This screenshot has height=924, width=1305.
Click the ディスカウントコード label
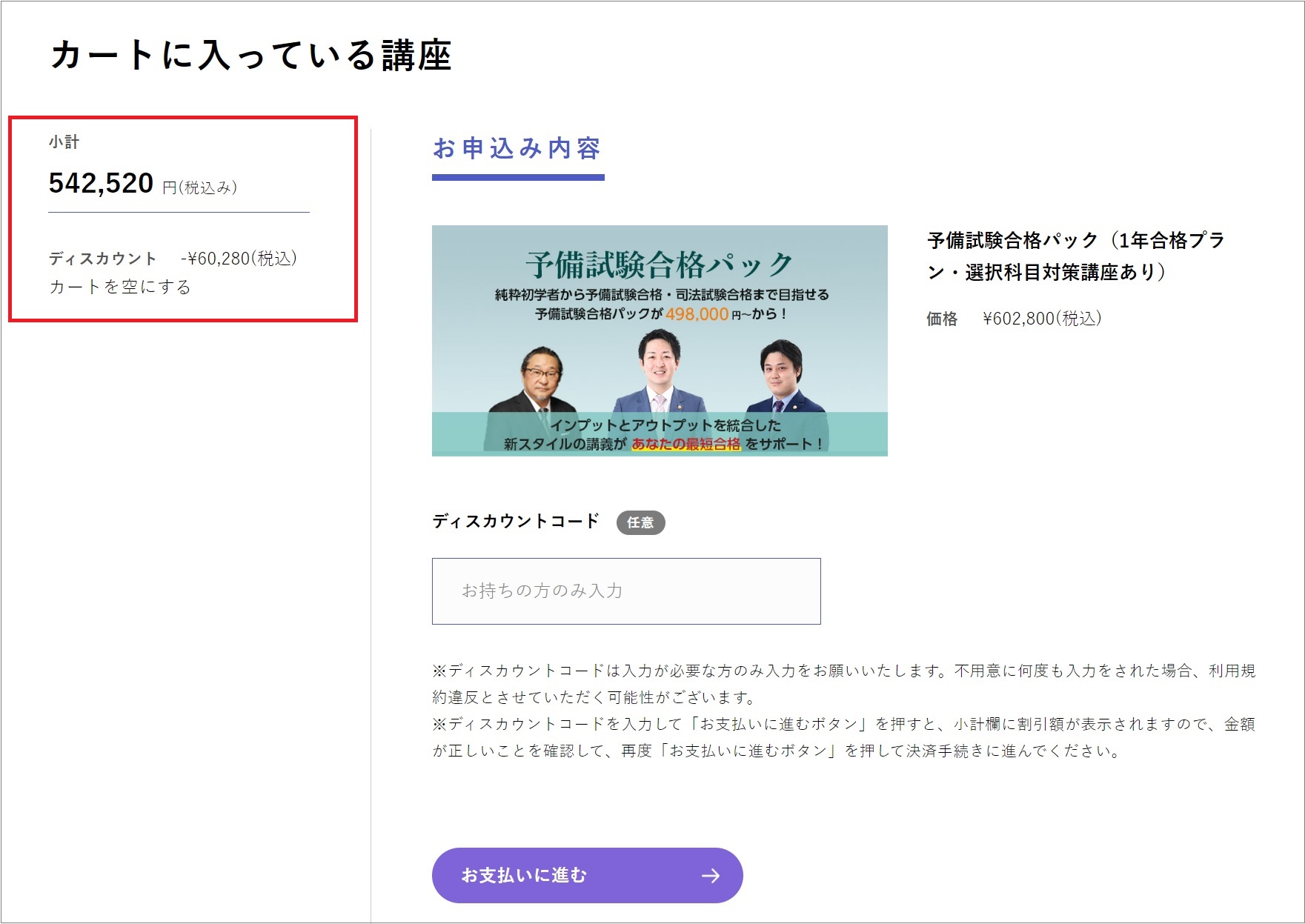point(516,521)
